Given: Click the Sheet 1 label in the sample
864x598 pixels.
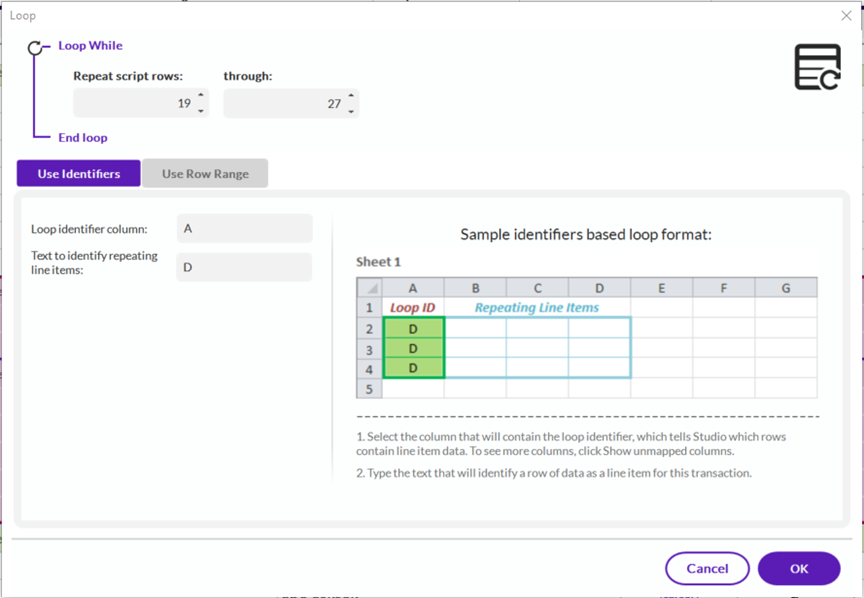Looking at the screenshot, I should pos(378,262).
